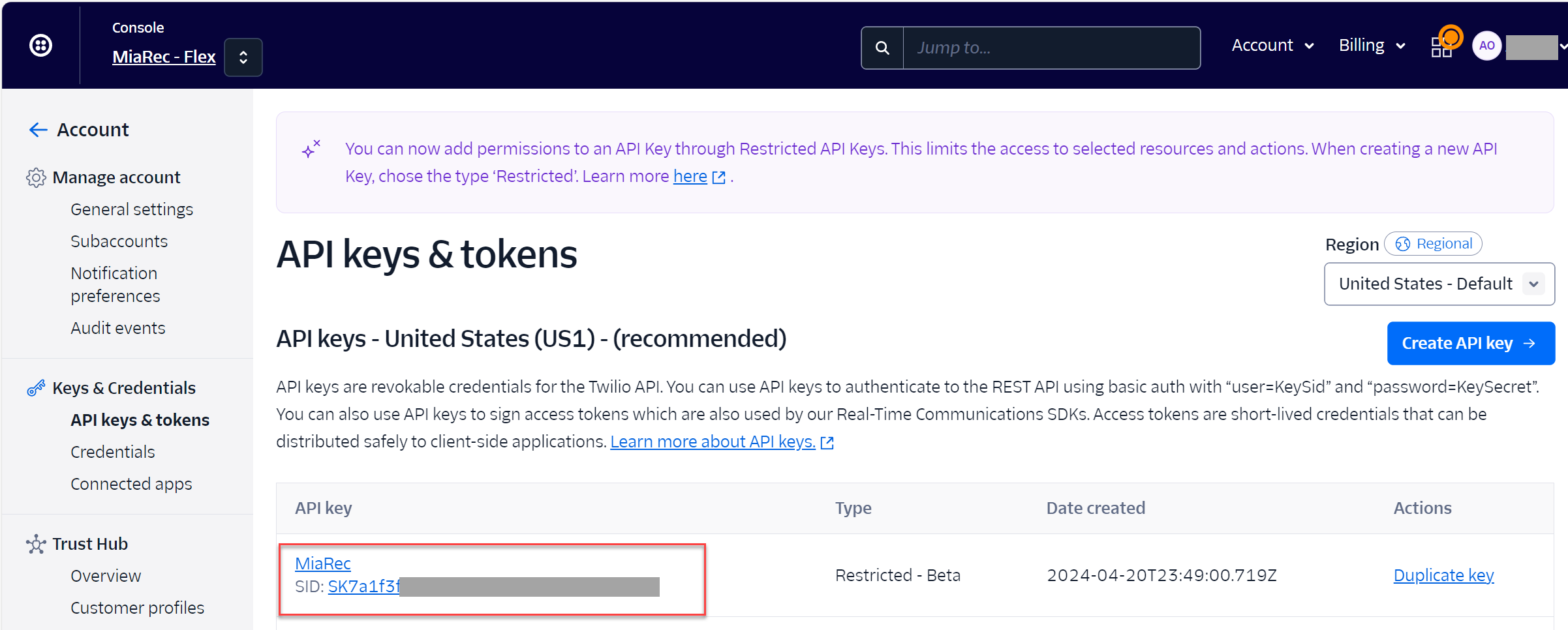Follow the 'here' link about Restricted API Keys
1568x630 pixels.
[x=690, y=176]
